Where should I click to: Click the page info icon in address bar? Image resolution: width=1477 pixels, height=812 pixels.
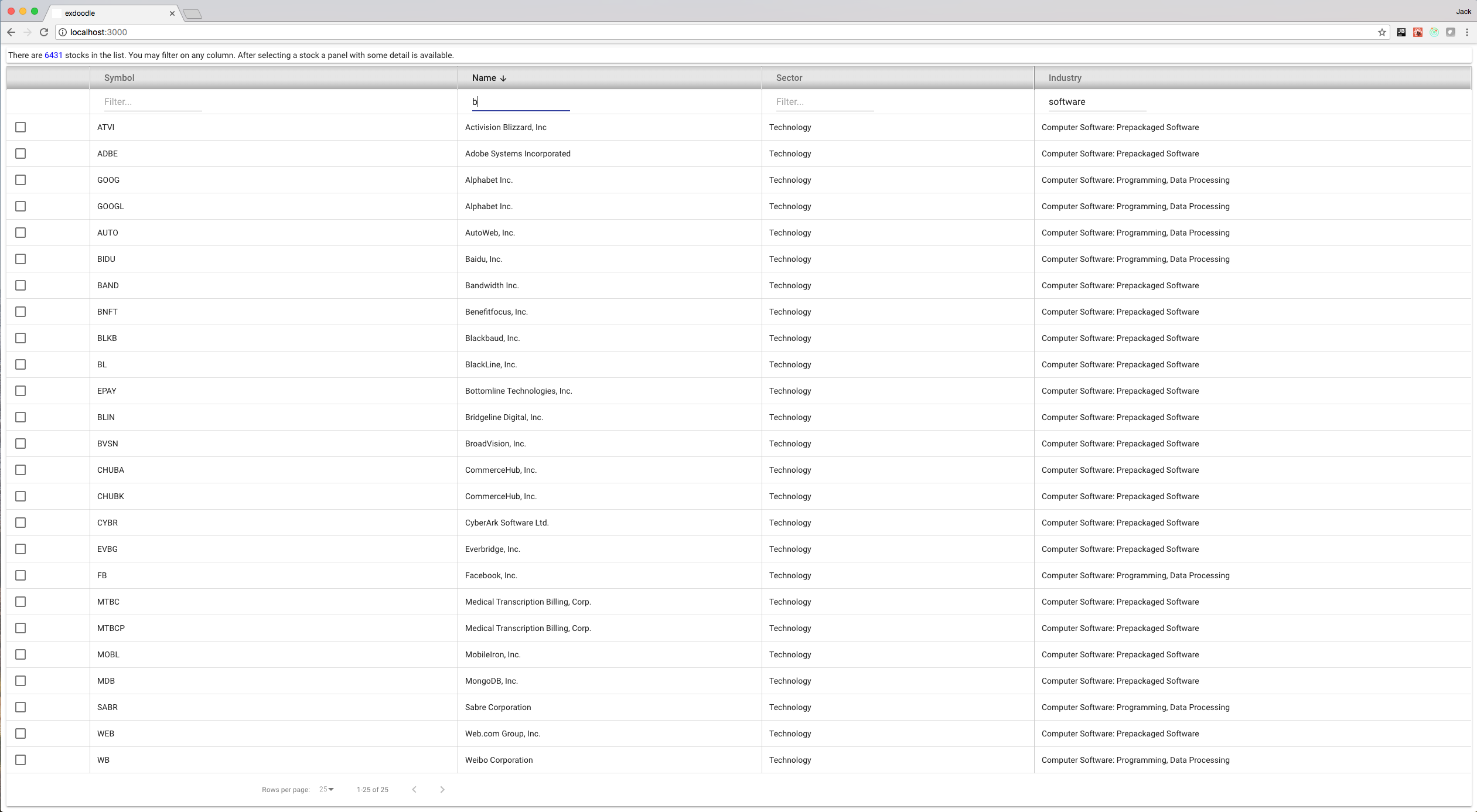62,32
